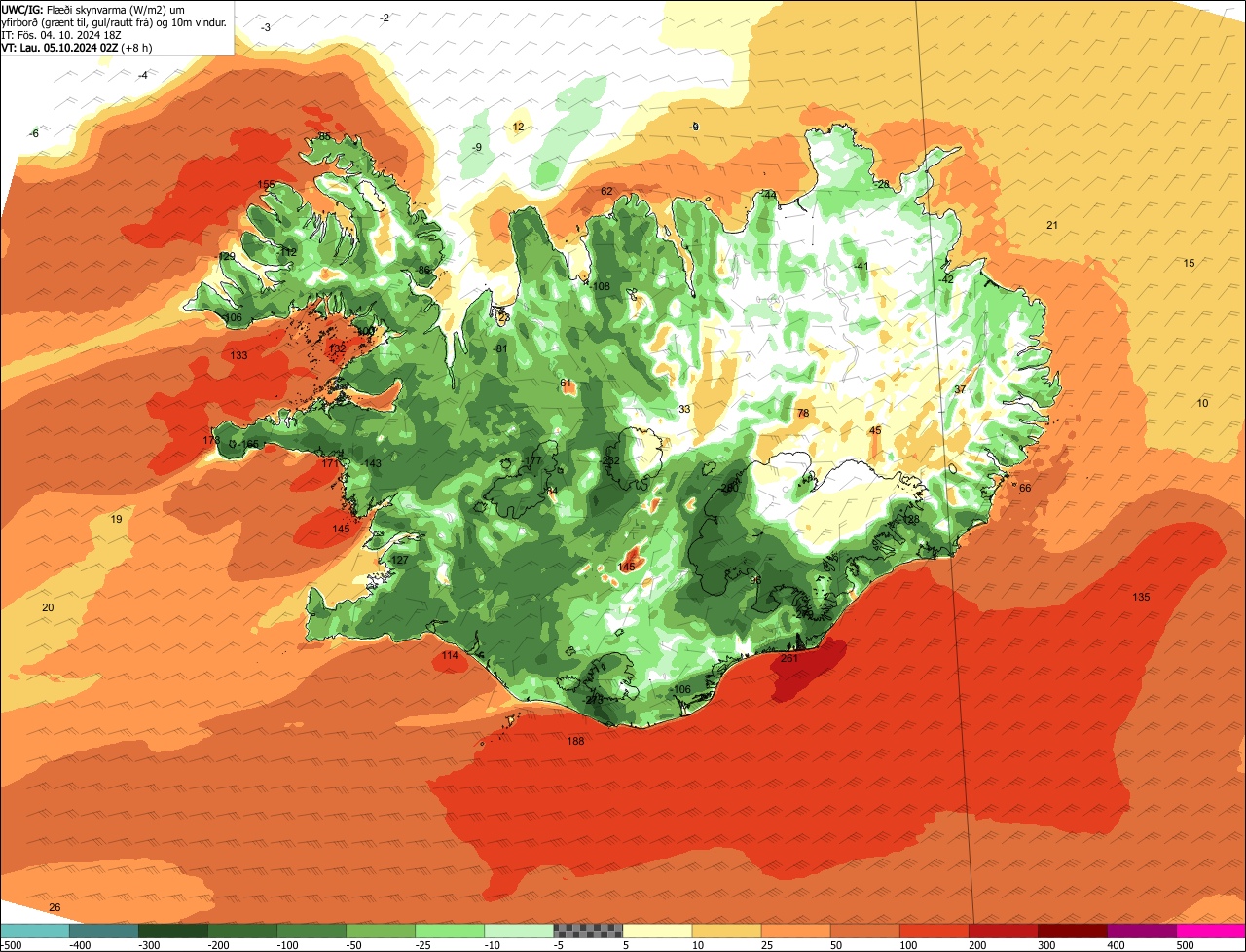Click the '-108' value on the map
Screen dimensions: 1246x952
click(x=600, y=287)
